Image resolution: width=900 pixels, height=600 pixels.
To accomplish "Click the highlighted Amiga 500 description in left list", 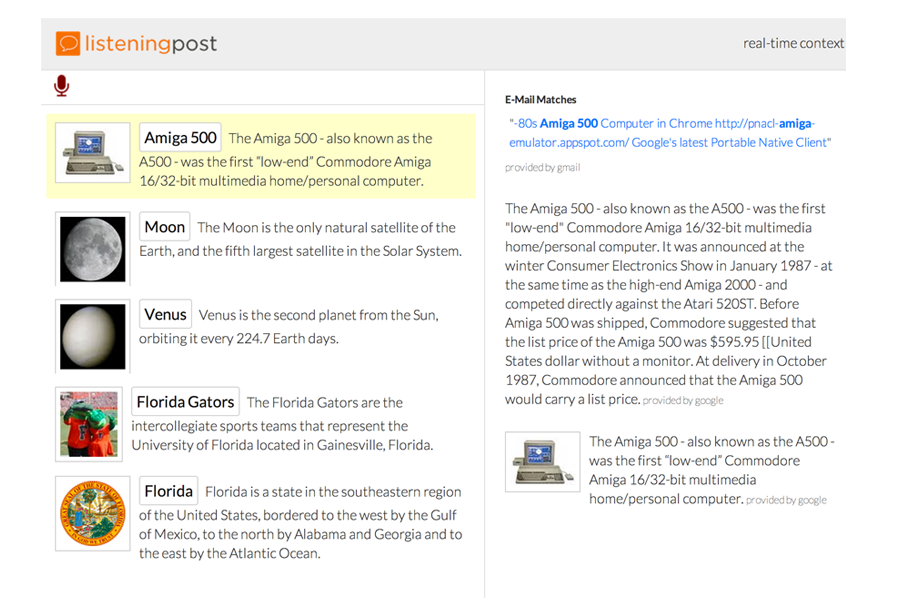I will click(x=286, y=159).
